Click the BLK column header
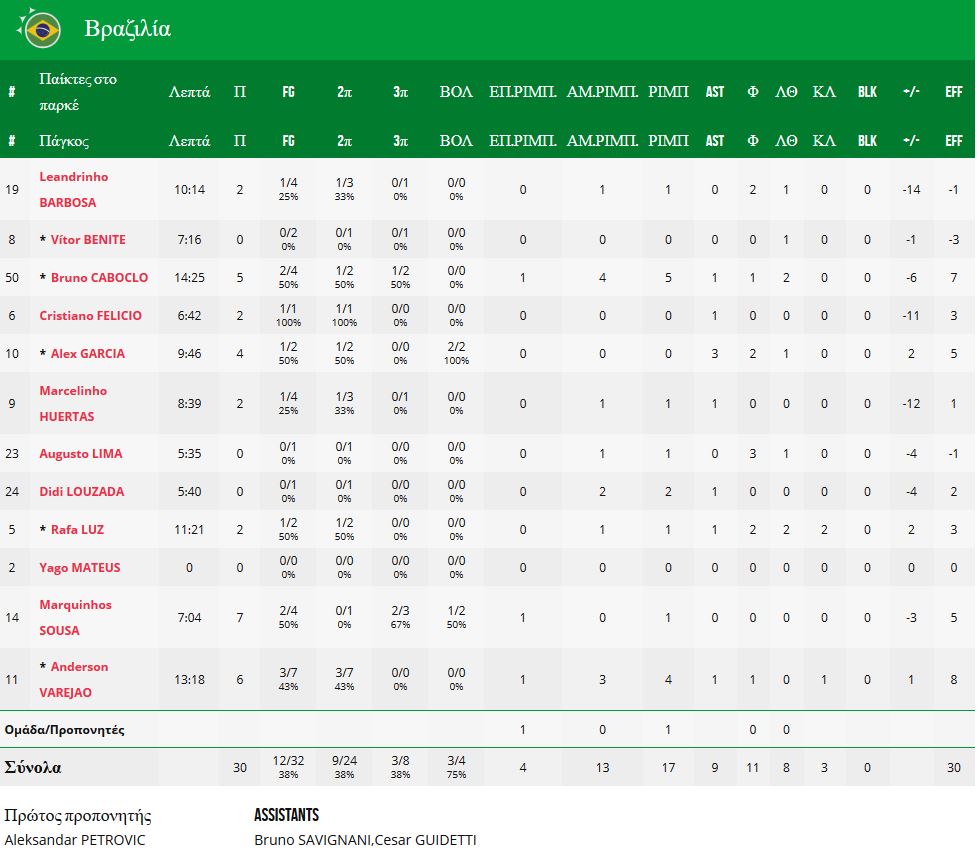 point(867,91)
